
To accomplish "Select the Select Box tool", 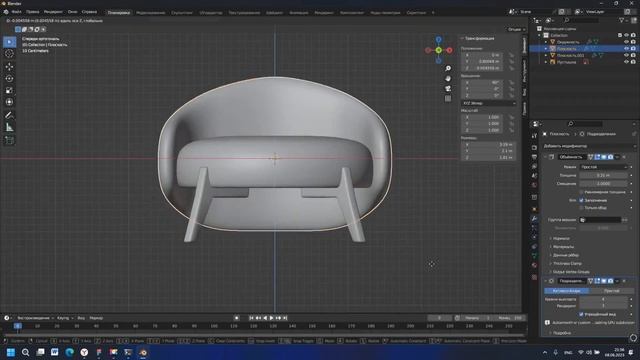I will pyautogui.click(x=9, y=42).
